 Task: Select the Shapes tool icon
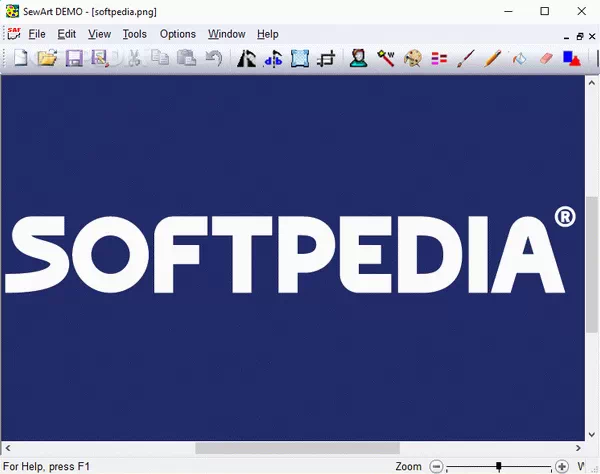pos(572,59)
